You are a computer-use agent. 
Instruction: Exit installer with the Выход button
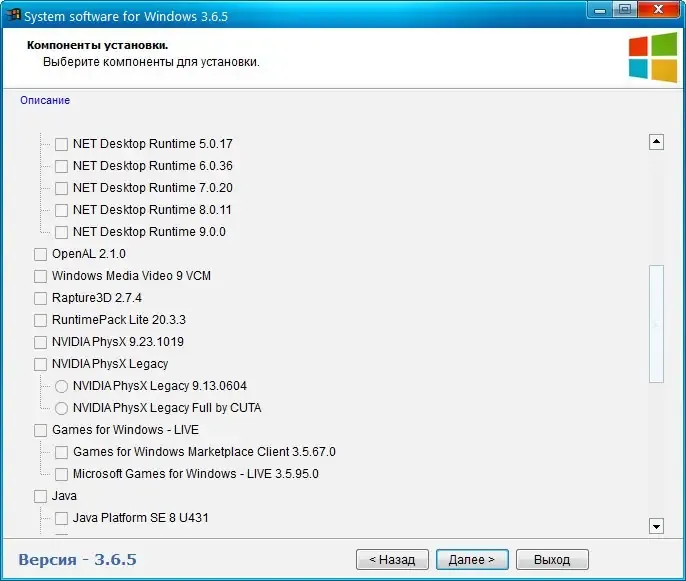pos(552,560)
